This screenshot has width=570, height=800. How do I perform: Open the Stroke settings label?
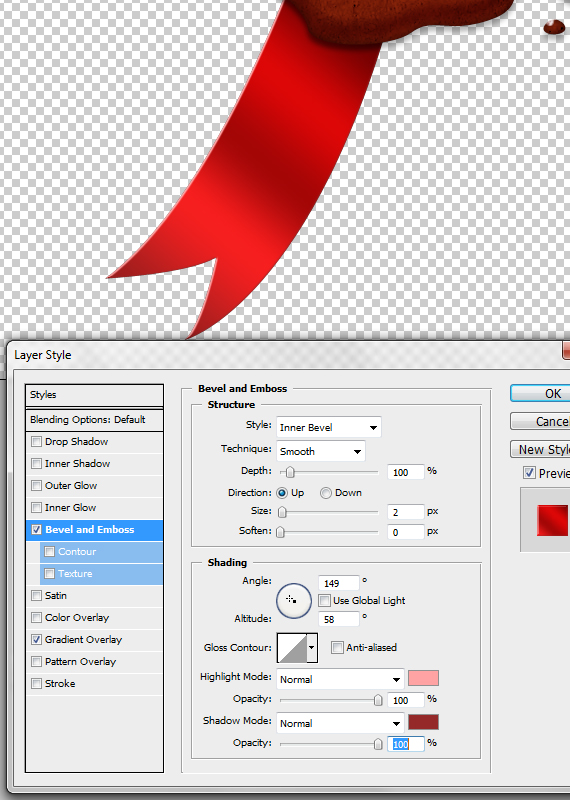[x=60, y=684]
